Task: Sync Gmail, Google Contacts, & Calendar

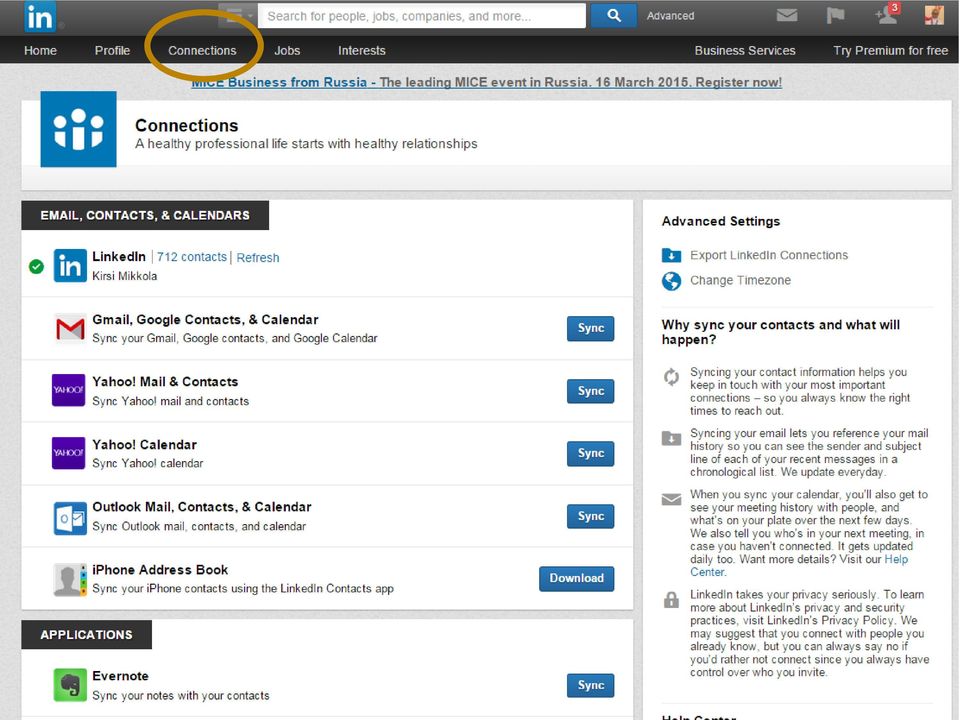Action: point(590,328)
